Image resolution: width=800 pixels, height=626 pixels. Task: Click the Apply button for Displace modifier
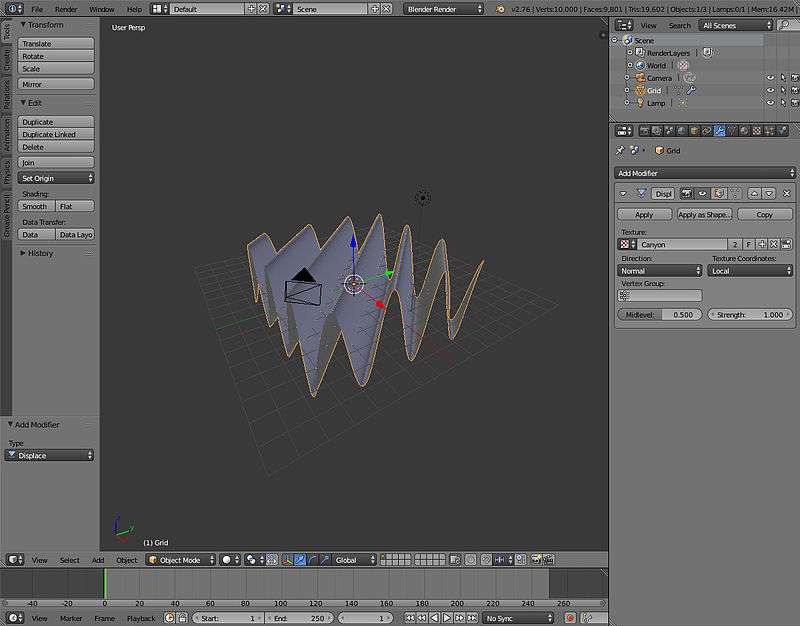[x=644, y=214]
